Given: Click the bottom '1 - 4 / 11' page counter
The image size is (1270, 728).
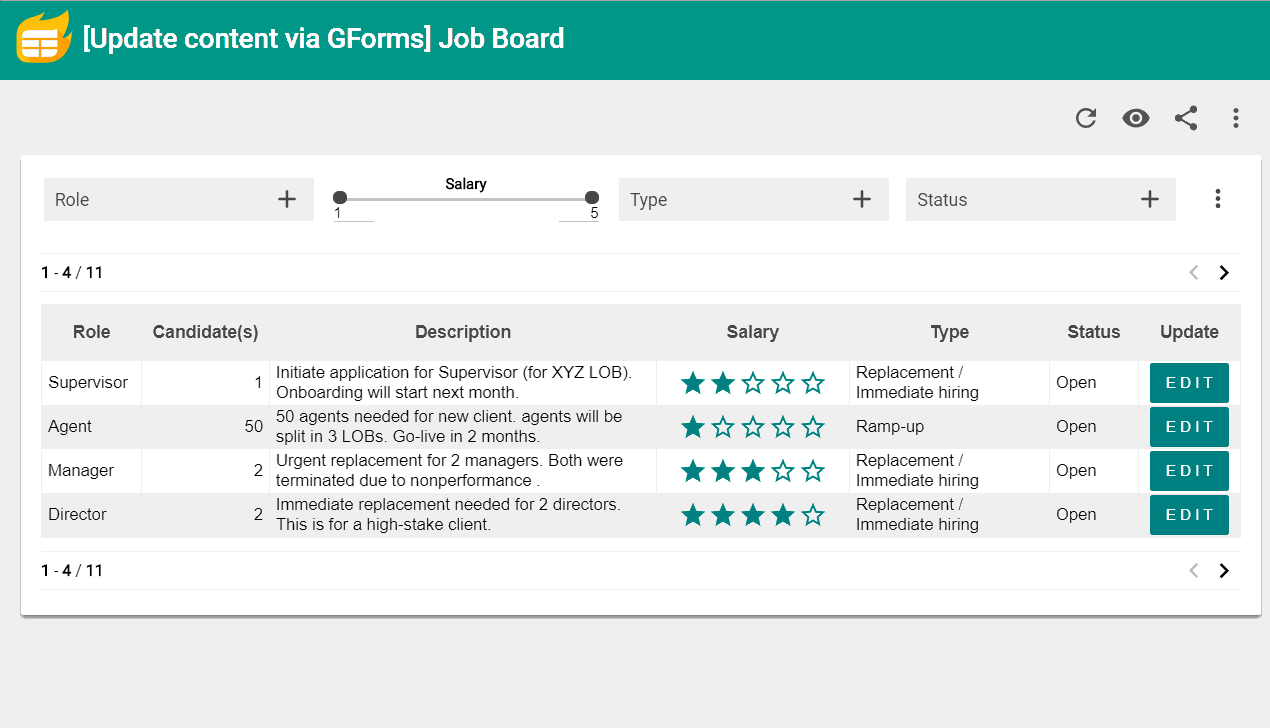Looking at the screenshot, I should [72, 570].
